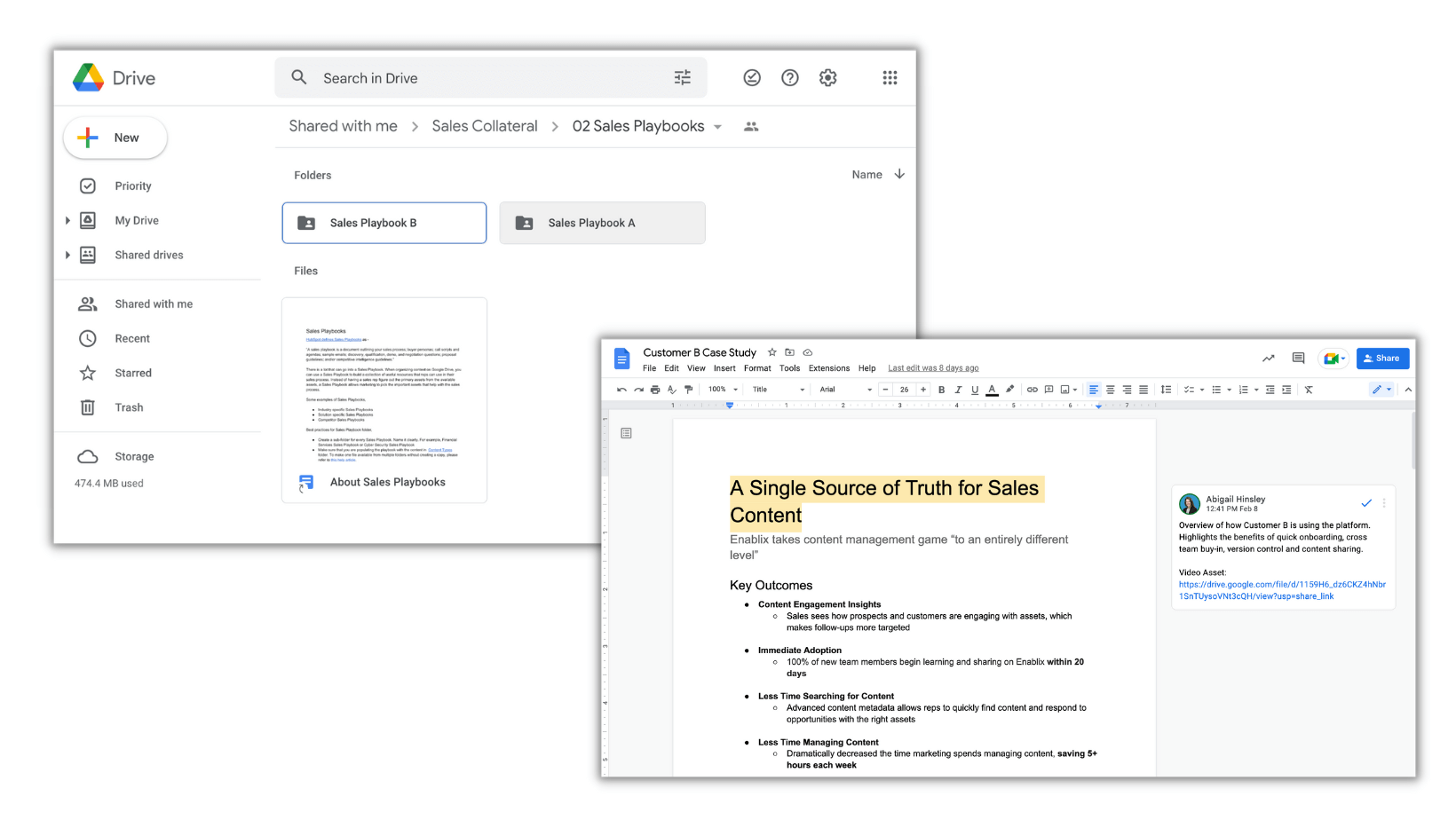The image size is (1456, 820).
Task: Insert a link from the toolbar
Action: [1032, 390]
